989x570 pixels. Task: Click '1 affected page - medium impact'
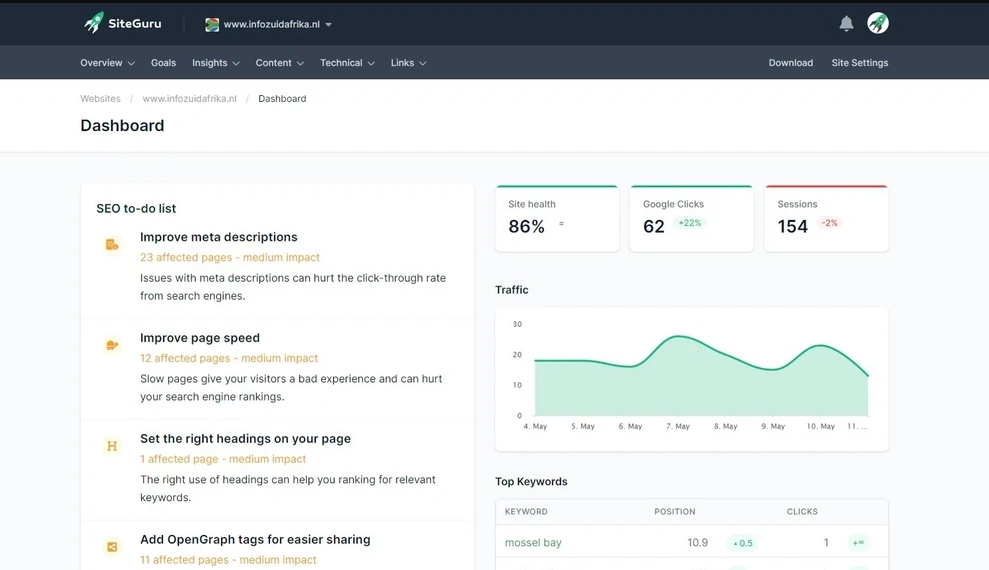(x=223, y=459)
